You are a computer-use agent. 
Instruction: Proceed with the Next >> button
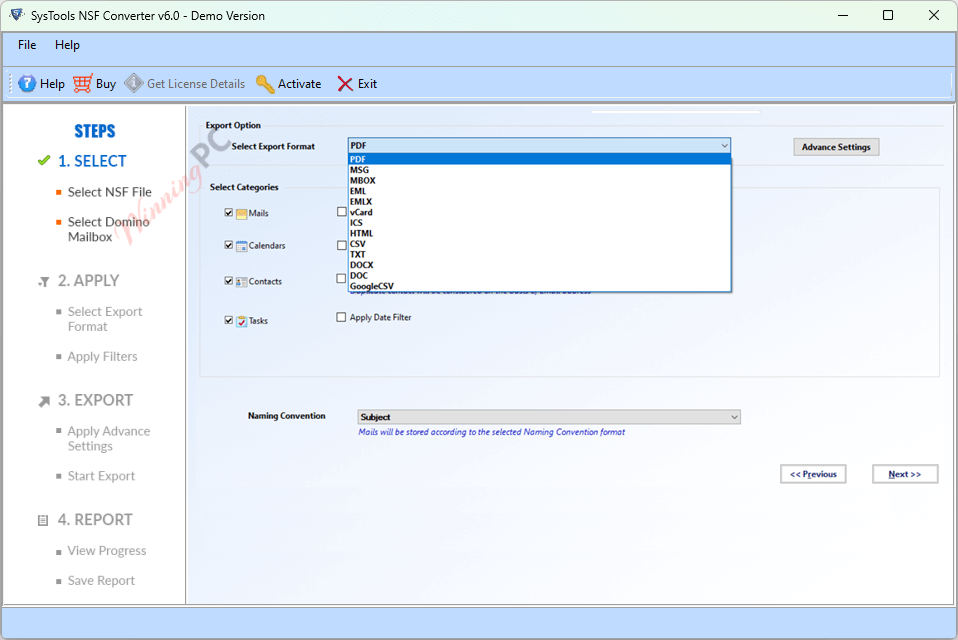[x=905, y=474]
